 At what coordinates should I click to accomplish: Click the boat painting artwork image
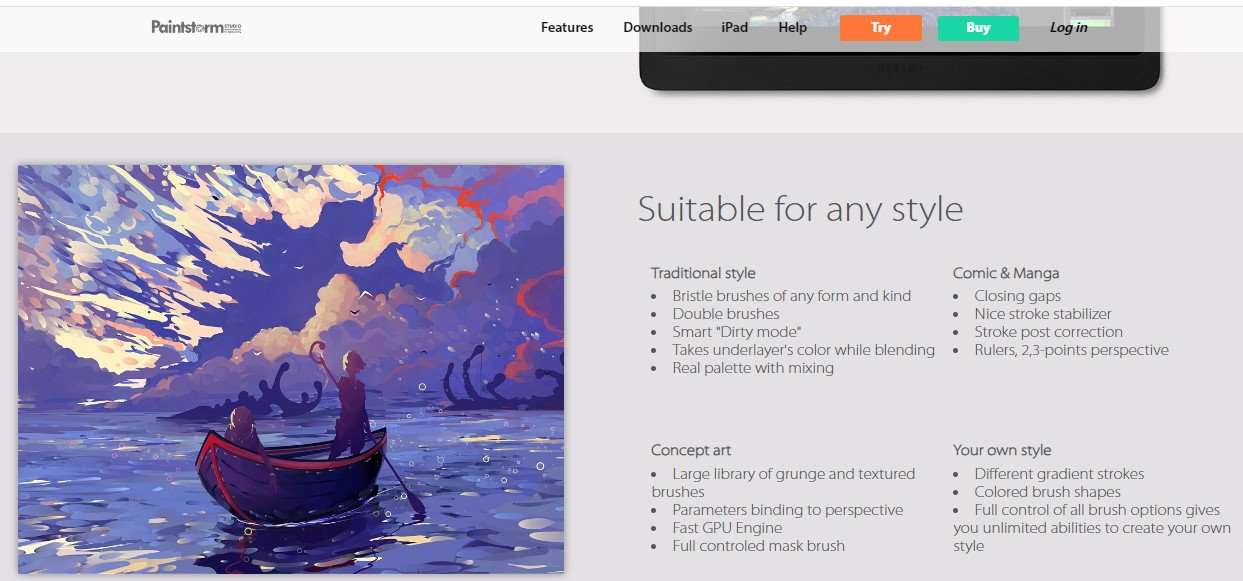coord(291,369)
